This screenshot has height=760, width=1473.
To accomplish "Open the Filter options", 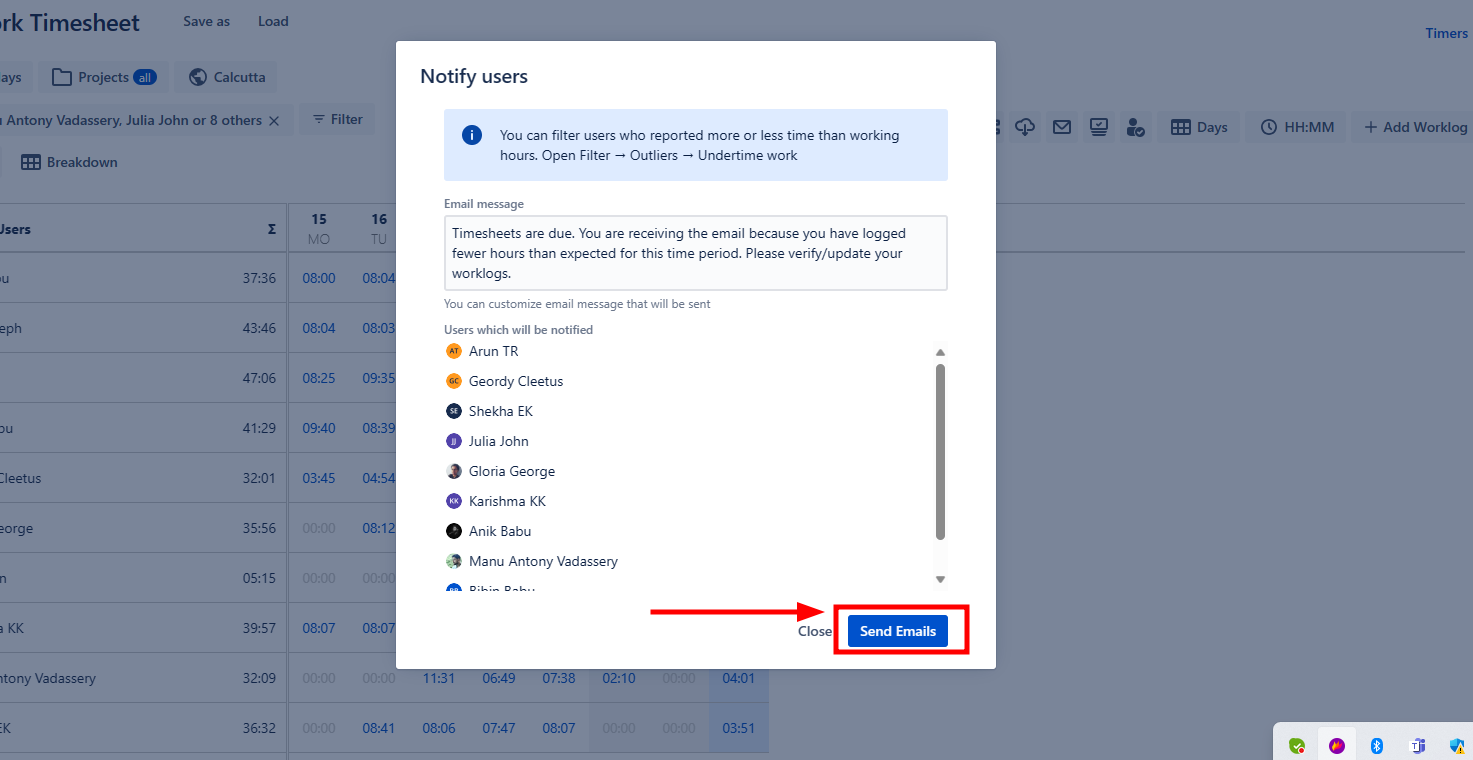I will click(x=337, y=120).
